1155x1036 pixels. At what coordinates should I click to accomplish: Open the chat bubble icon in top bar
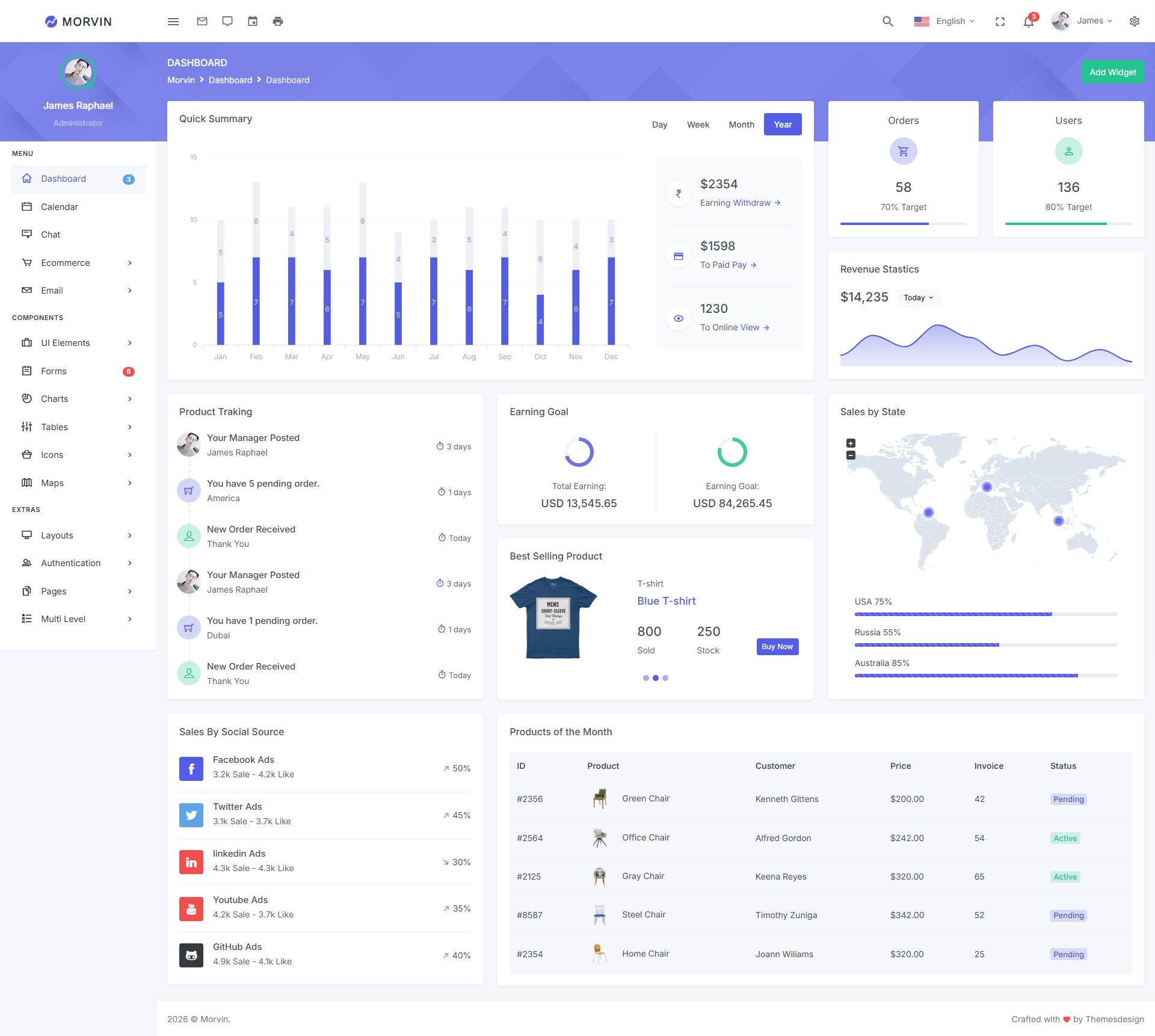(227, 21)
